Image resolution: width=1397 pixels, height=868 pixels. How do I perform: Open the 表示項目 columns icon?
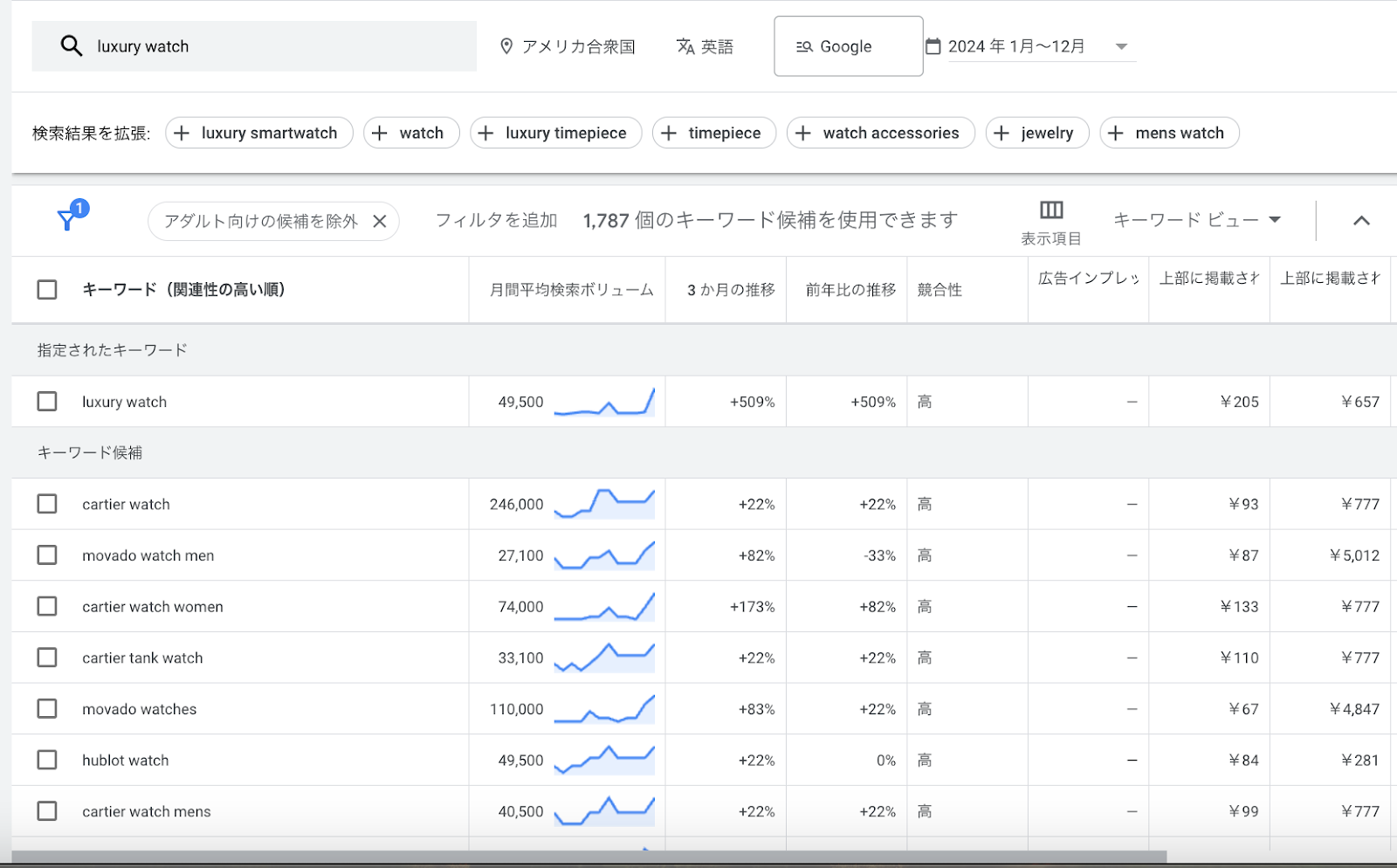tap(1051, 210)
